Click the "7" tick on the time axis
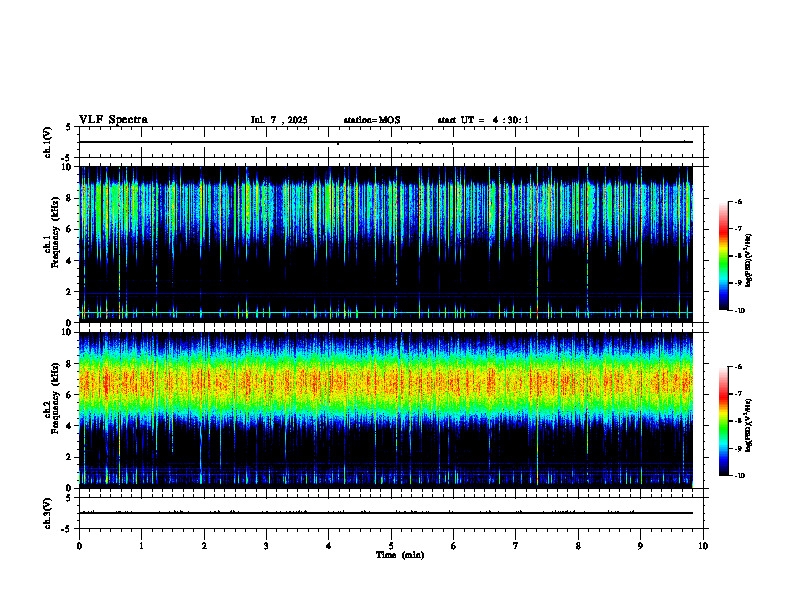 pyautogui.click(x=516, y=546)
